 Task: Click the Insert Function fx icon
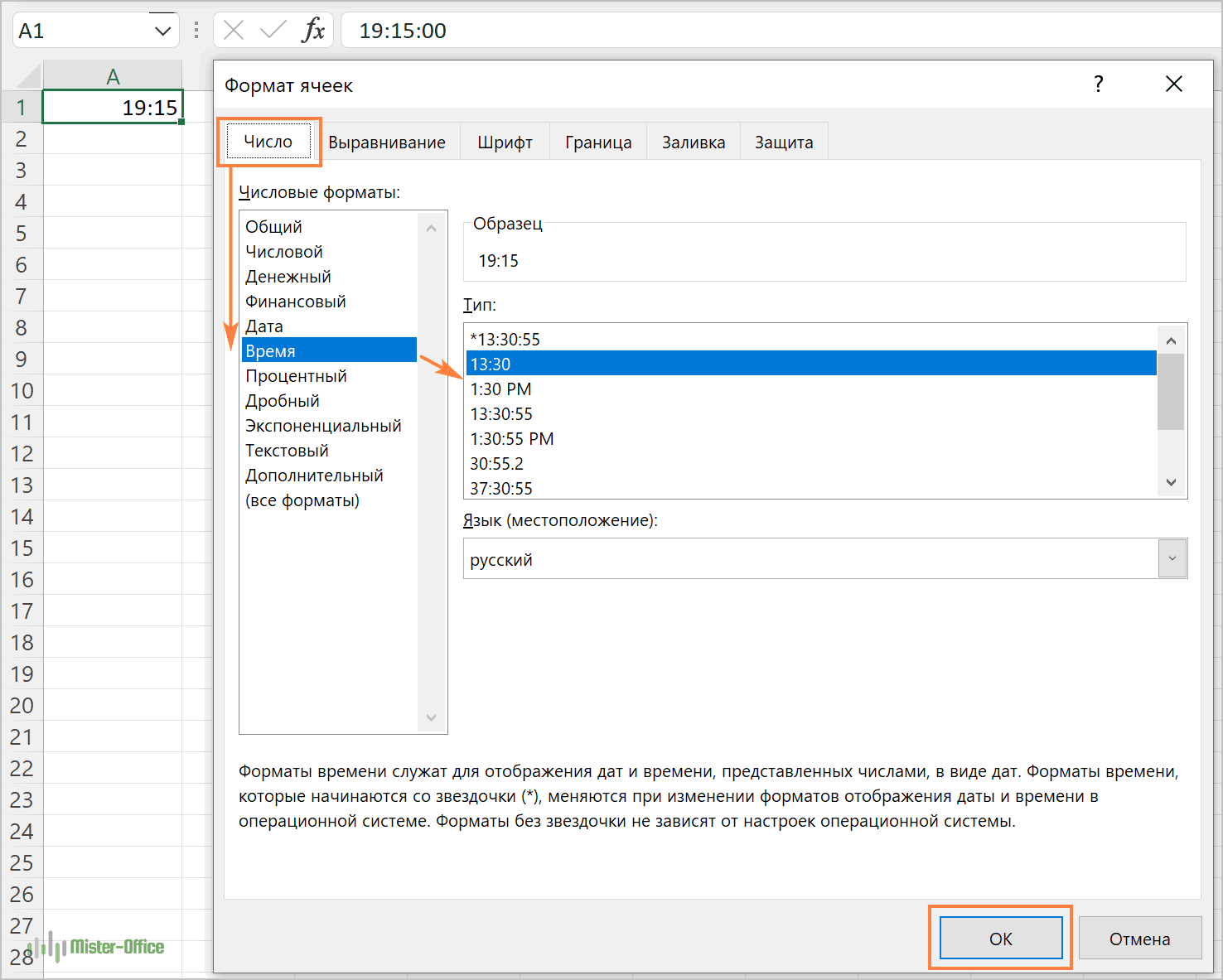pyautogui.click(x=313, y=31)
